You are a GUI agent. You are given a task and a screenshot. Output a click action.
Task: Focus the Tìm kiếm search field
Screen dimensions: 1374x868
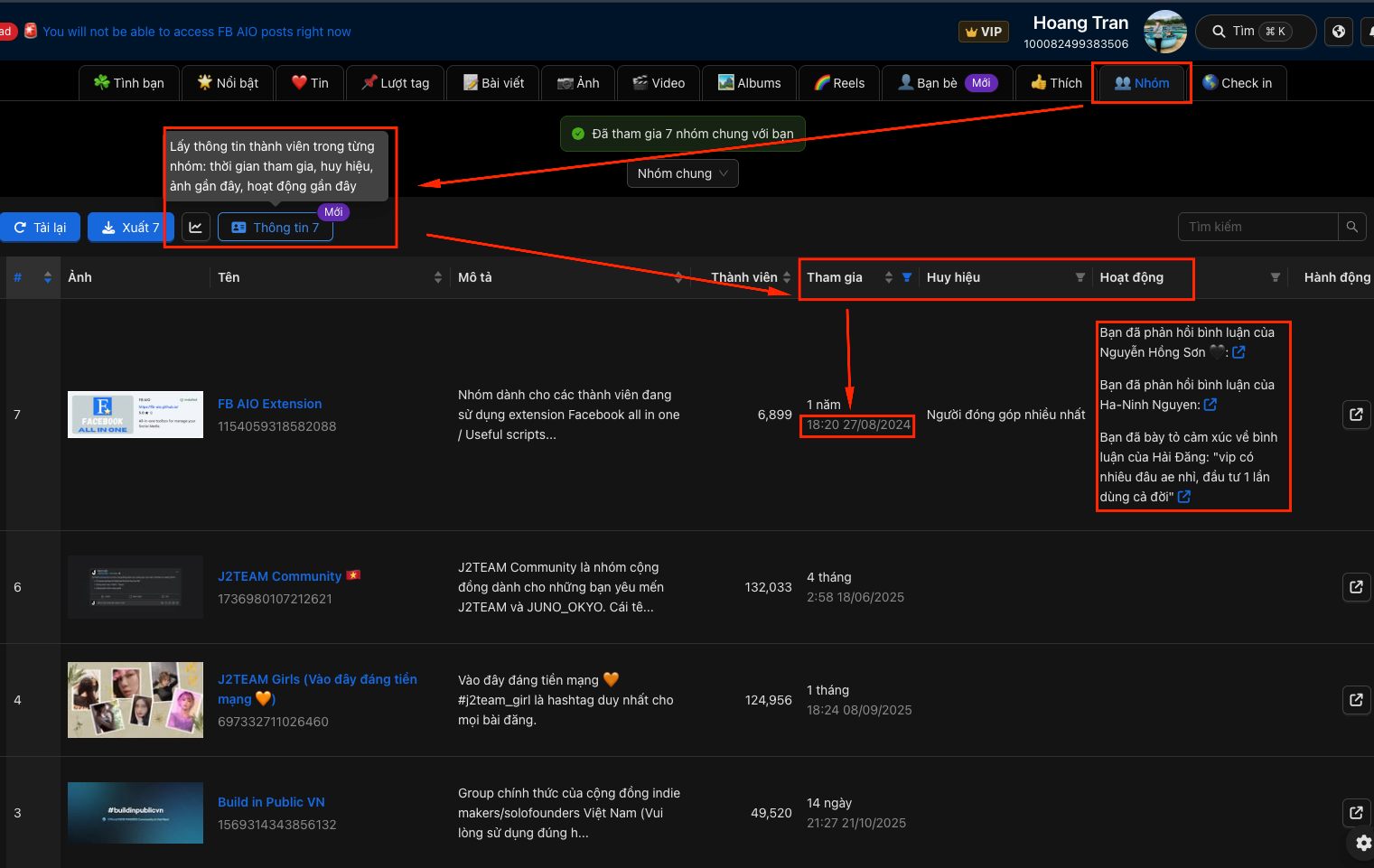click(x=1257, y=227)
